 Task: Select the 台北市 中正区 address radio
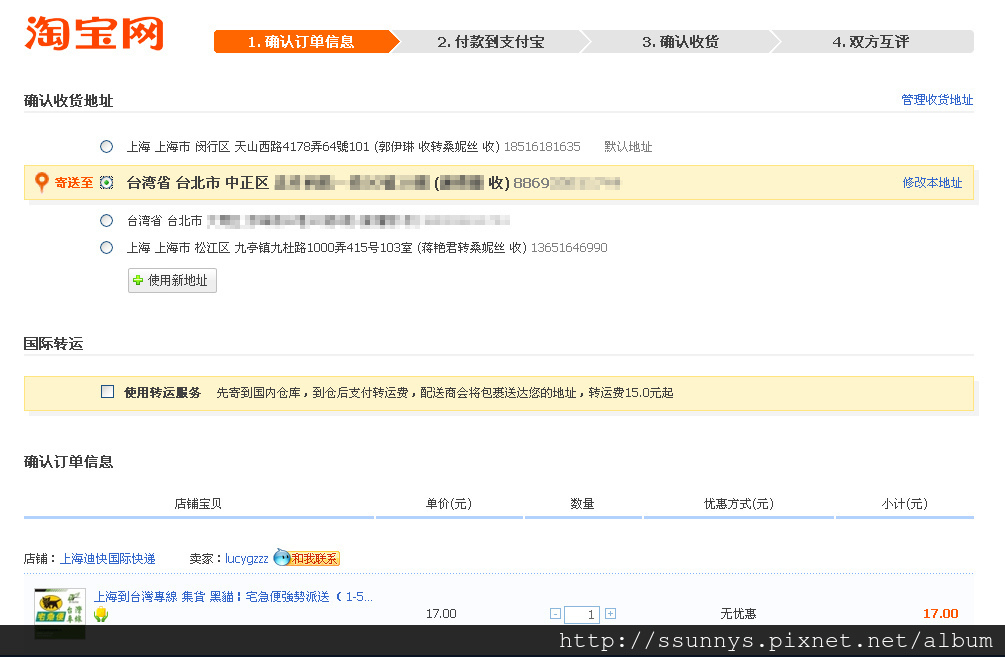[107, 183]
